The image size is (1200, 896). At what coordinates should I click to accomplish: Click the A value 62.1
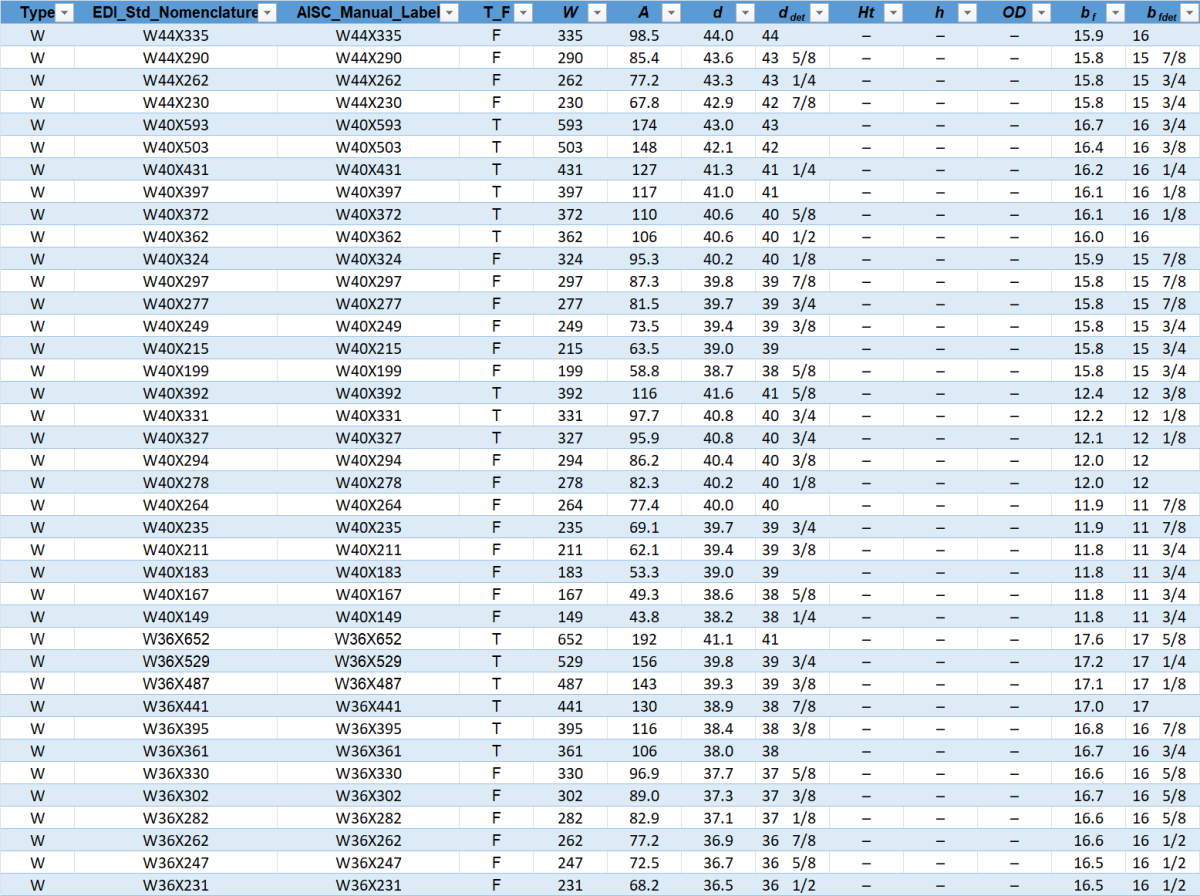[643, 550]
